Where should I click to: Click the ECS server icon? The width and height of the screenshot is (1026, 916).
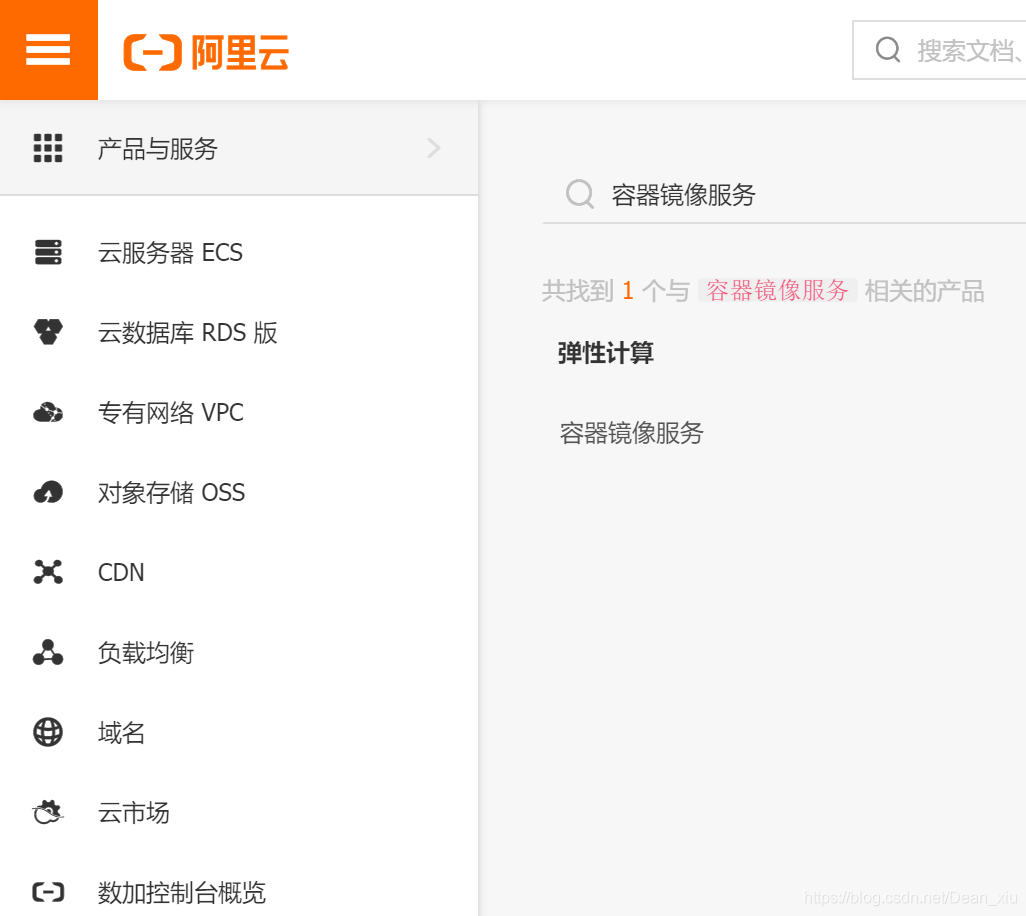point(48,252)
